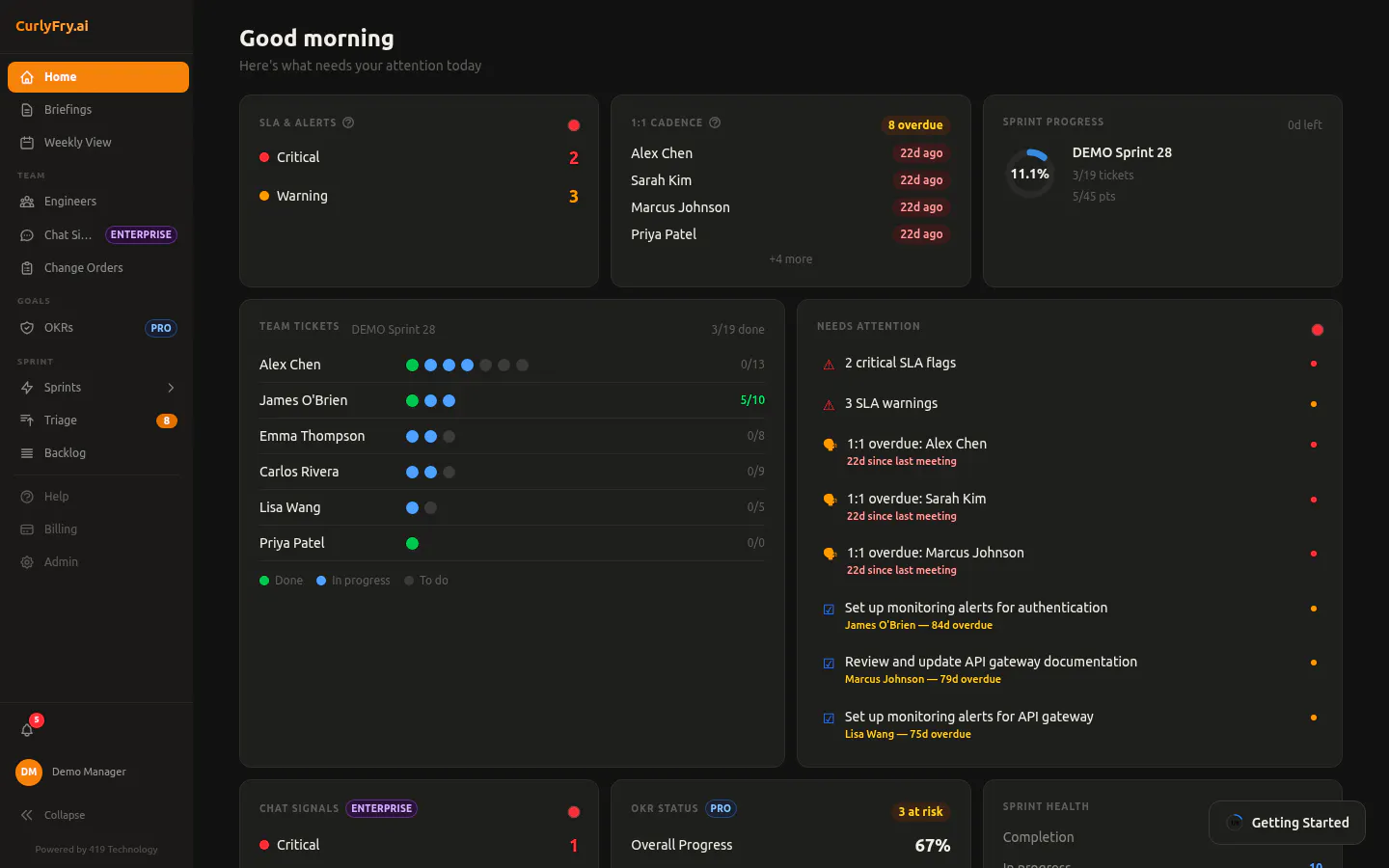Click the Admin gear icon
This screenshot has width=1389, height=868.
click(x=27, y=562)
